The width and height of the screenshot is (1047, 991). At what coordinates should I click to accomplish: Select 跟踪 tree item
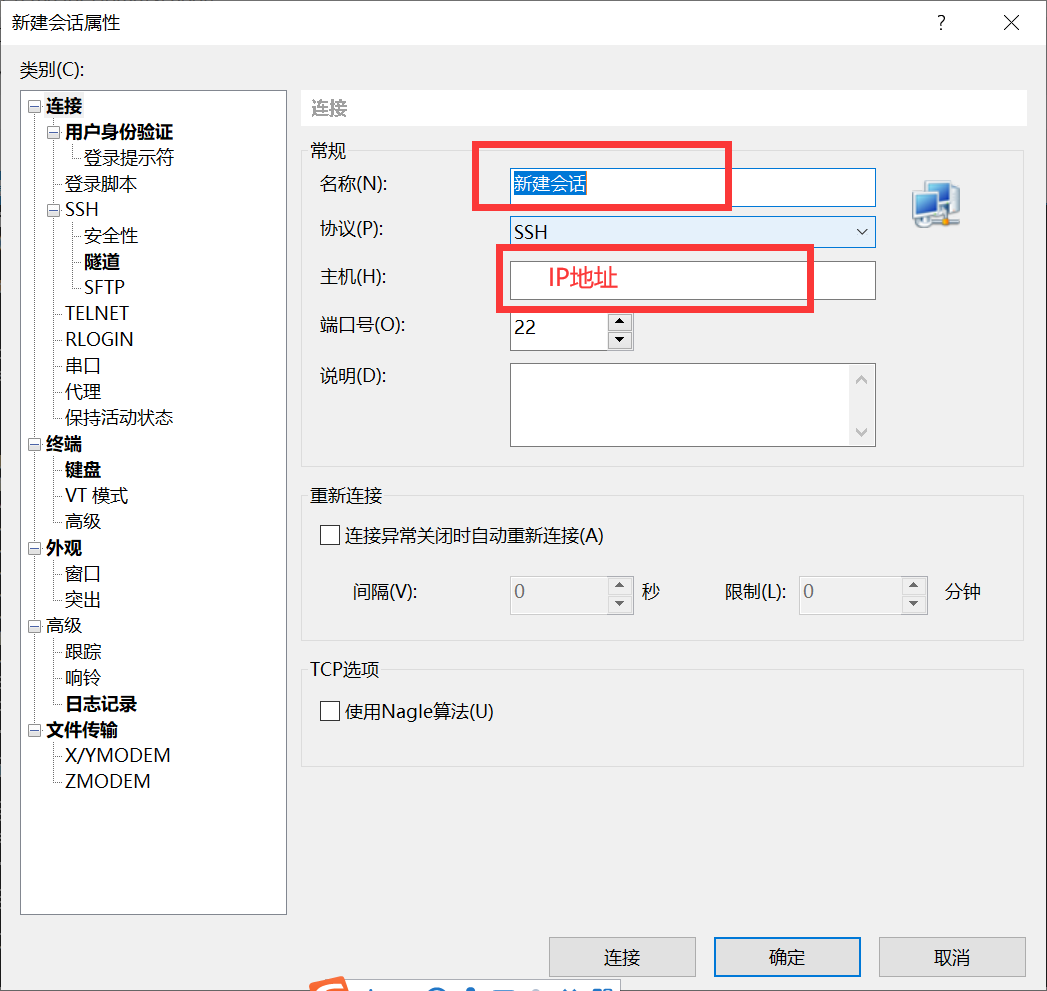click(83, 652)
